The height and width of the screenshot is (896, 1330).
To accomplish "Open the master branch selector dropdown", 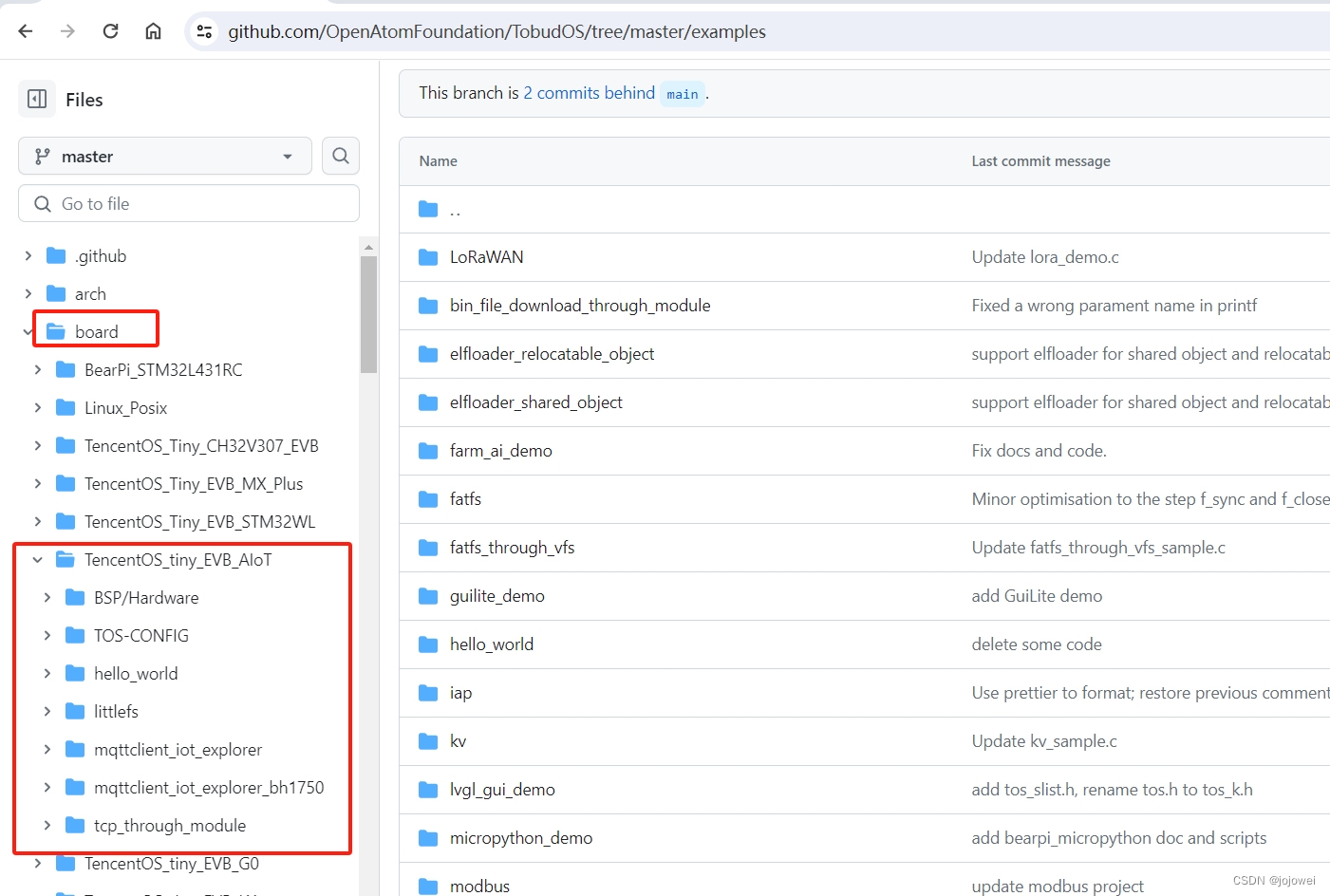I will 165,156.
